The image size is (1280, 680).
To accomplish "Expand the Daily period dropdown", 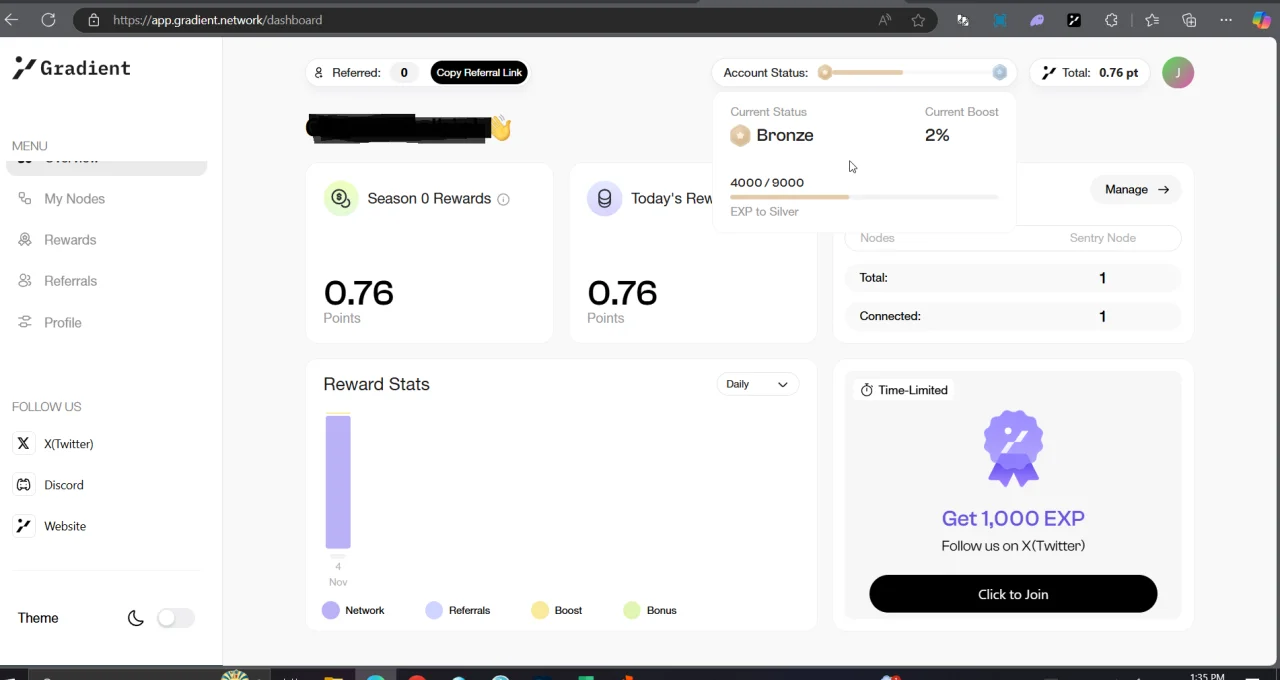I will 757,384.
